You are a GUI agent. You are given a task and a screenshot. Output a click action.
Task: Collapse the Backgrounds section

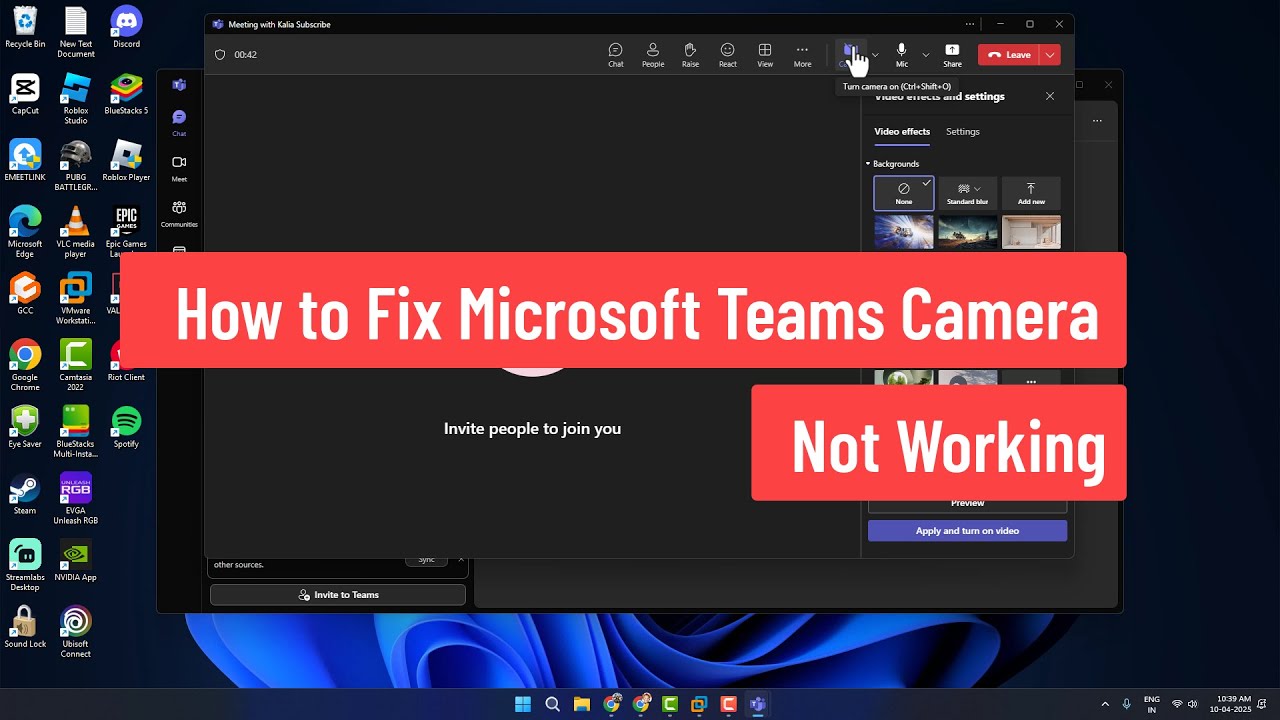click(893, 164)
